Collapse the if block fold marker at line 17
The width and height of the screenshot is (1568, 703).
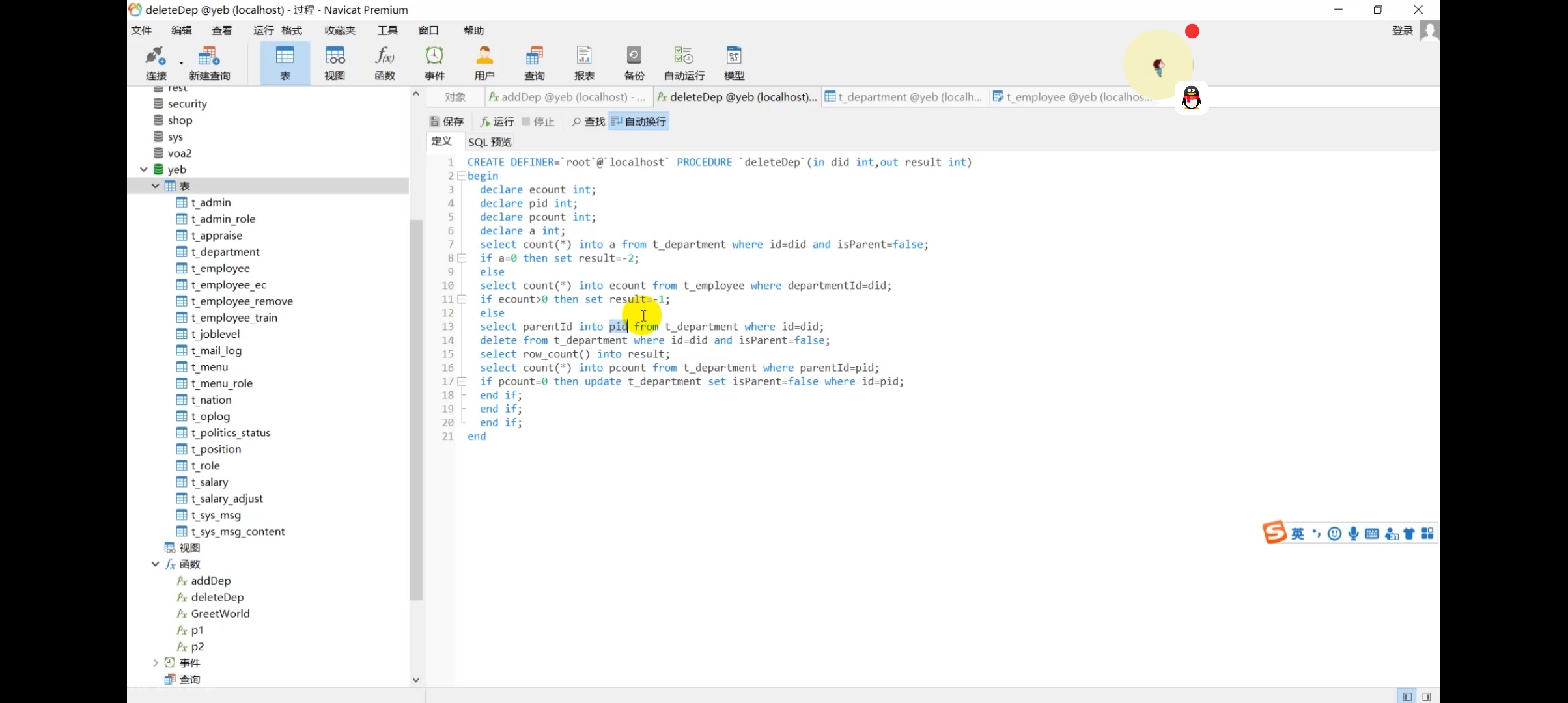coord(462,381)
